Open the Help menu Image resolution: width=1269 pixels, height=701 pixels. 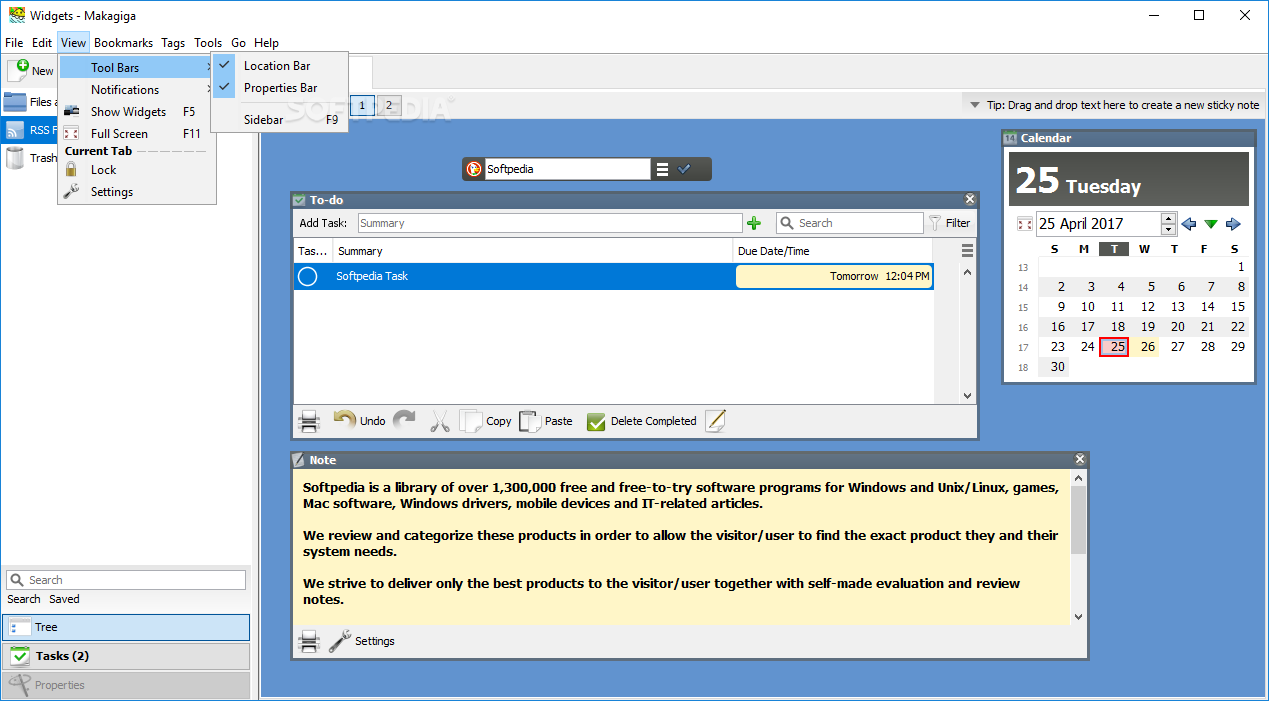point(266,43)
